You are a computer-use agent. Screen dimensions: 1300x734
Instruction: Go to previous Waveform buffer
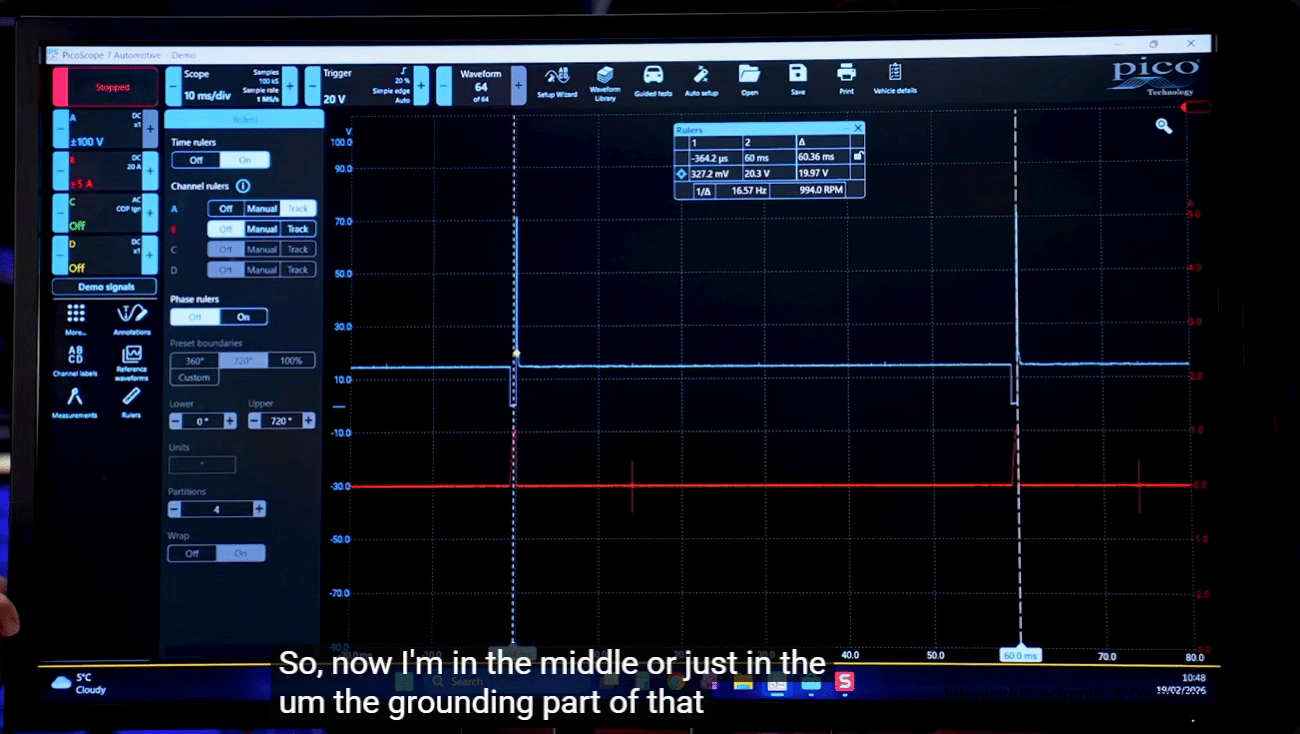pos(444,86)
